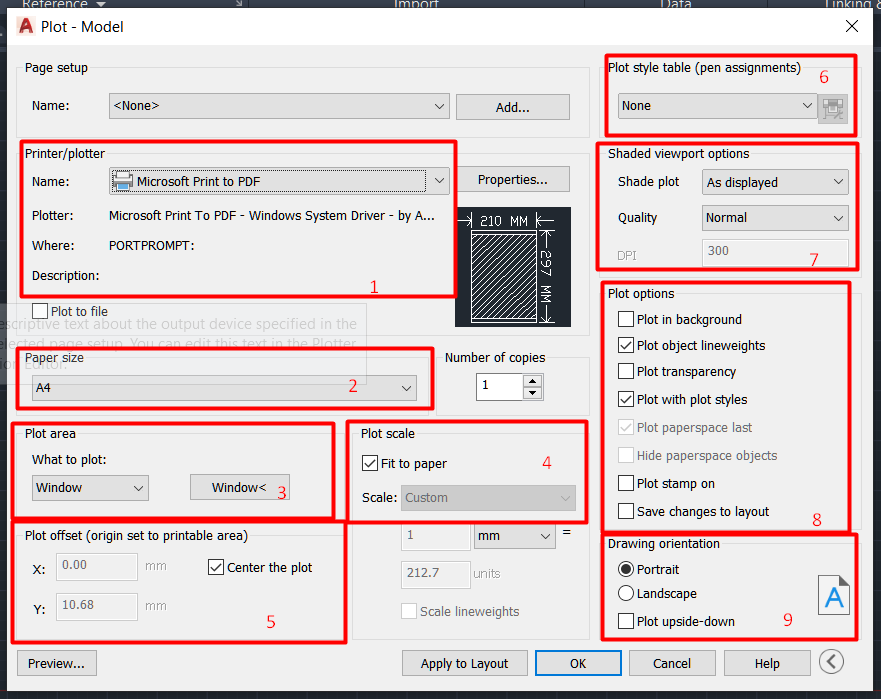Click the Y plot offset input field

coord(96,606)
